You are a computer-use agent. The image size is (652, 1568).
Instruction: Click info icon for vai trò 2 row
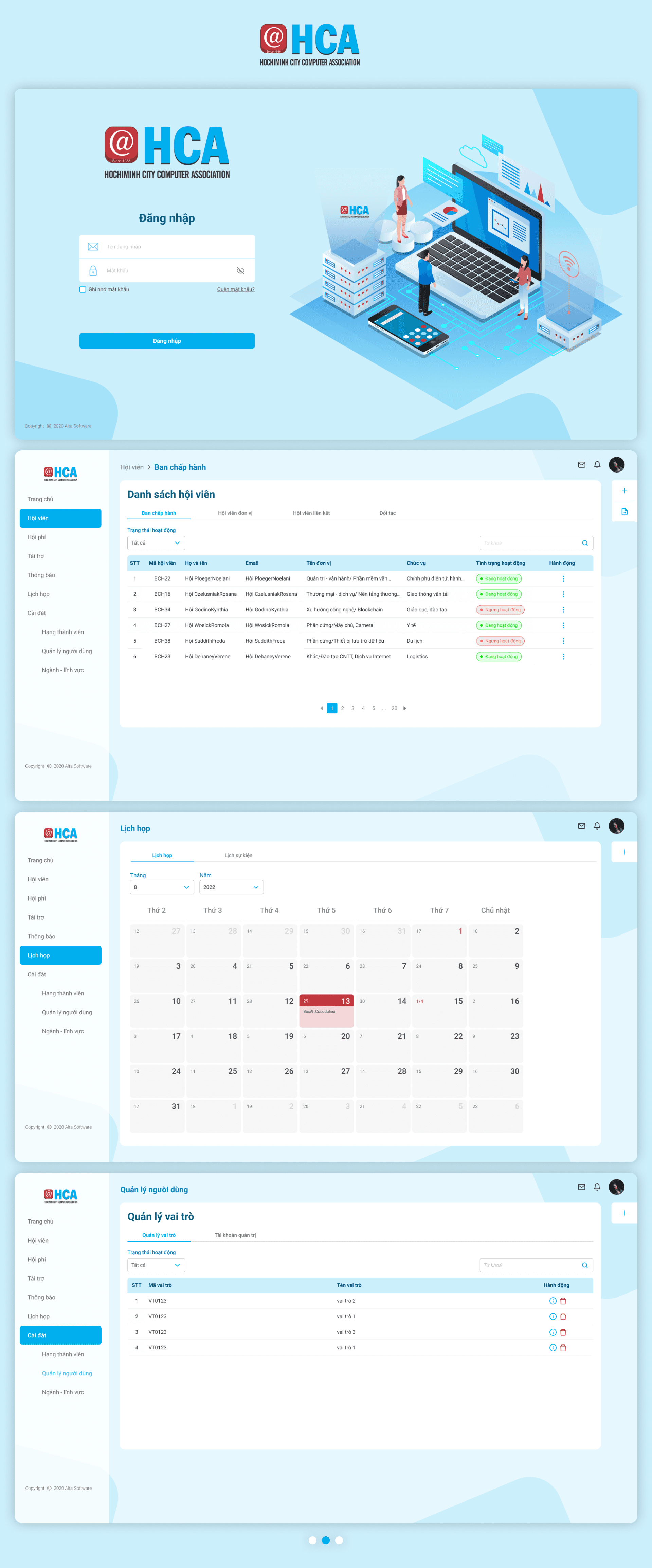[x=553, y=1301]
